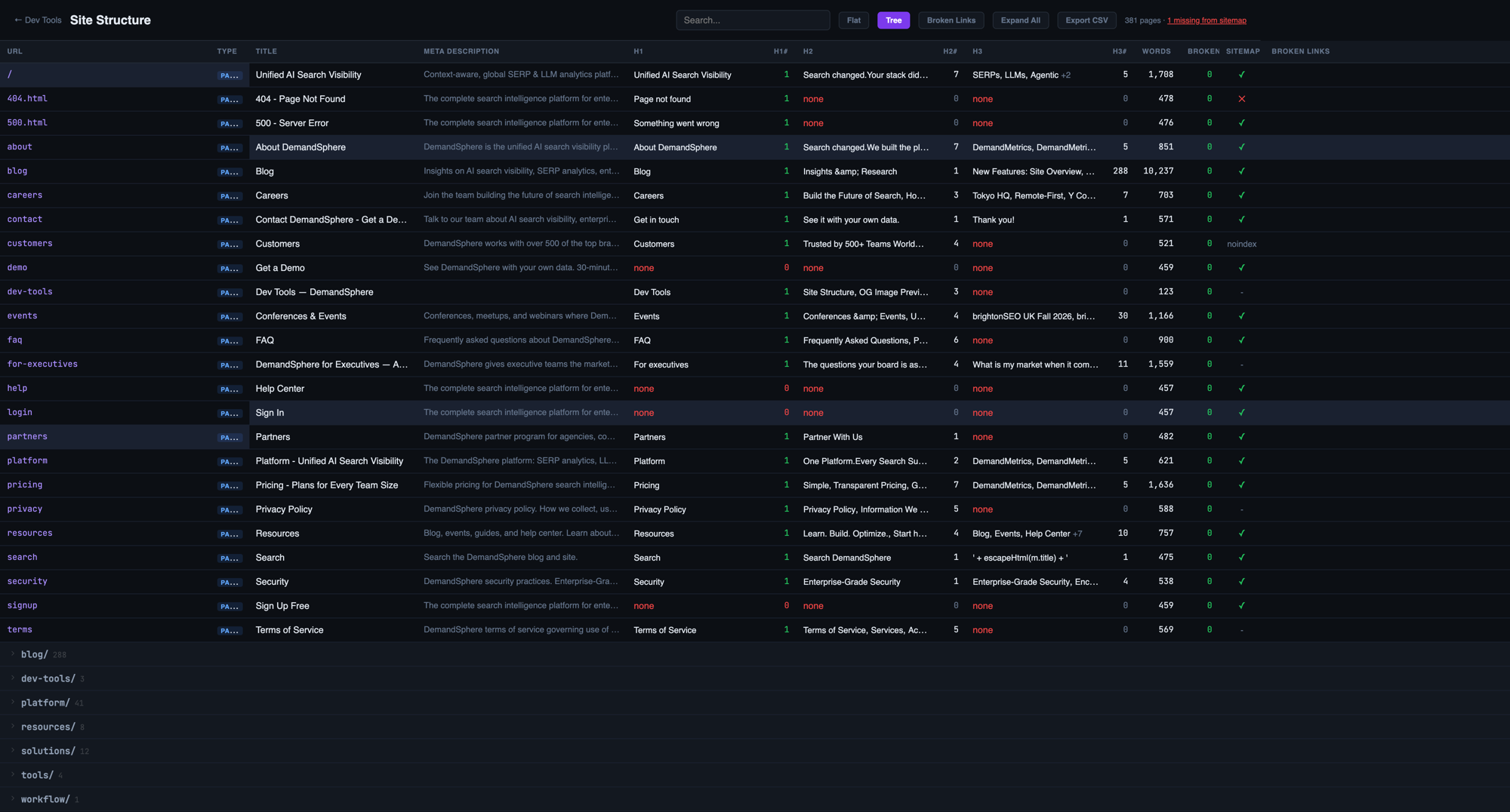Sort by the Words column header
Image resolution: width=1510 pixels, height=812 pixels.
[1156, 51]
